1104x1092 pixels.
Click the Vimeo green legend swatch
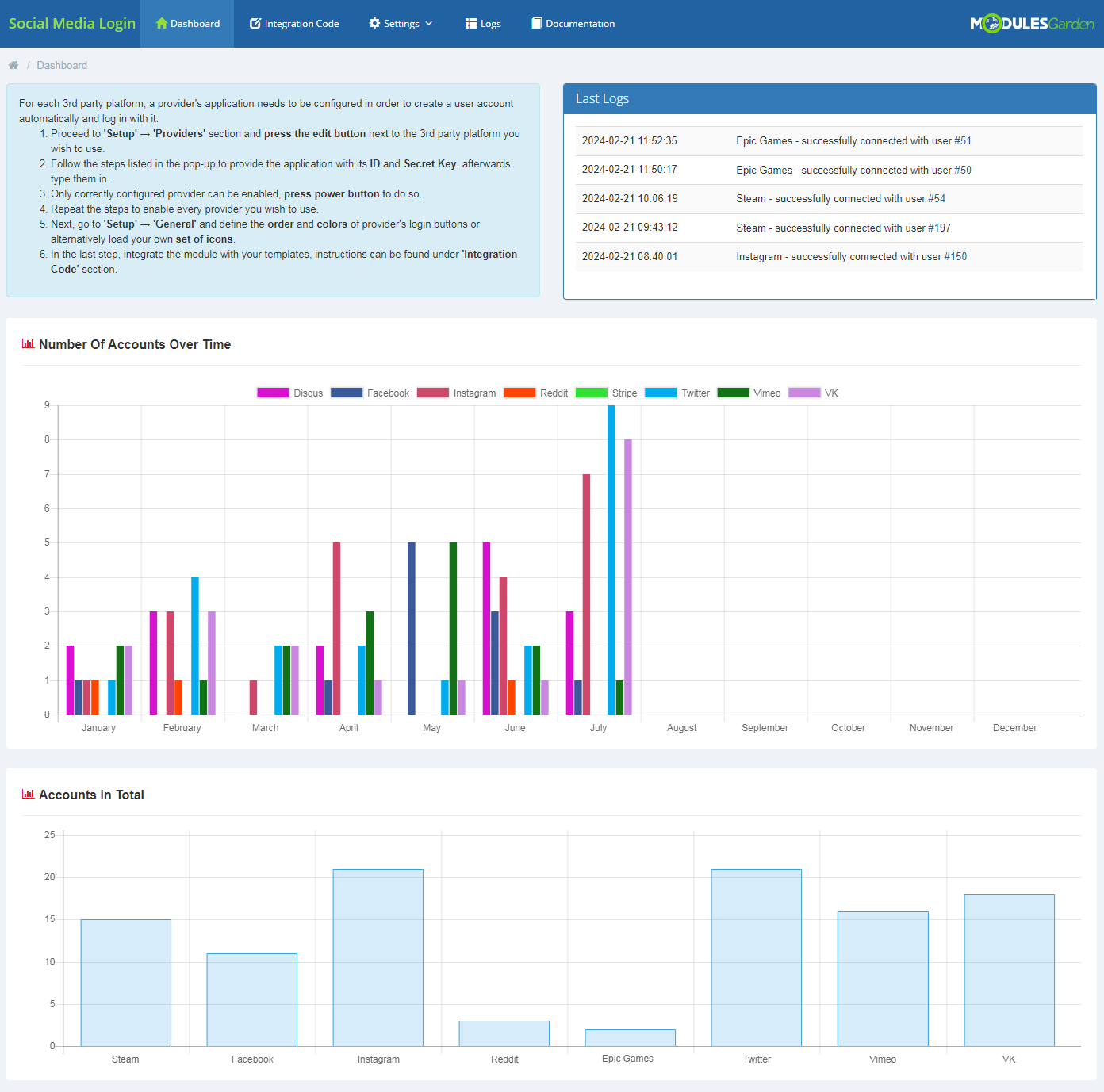[x=733, y=393]
